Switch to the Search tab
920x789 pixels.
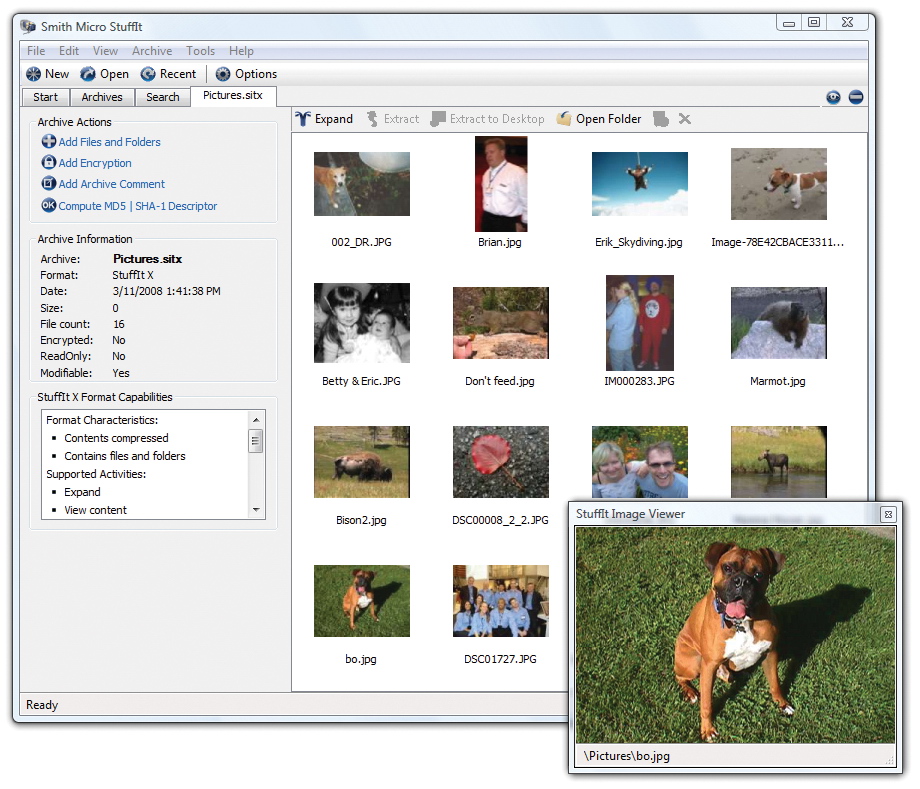pyautogui.click(x=163, y=97)
